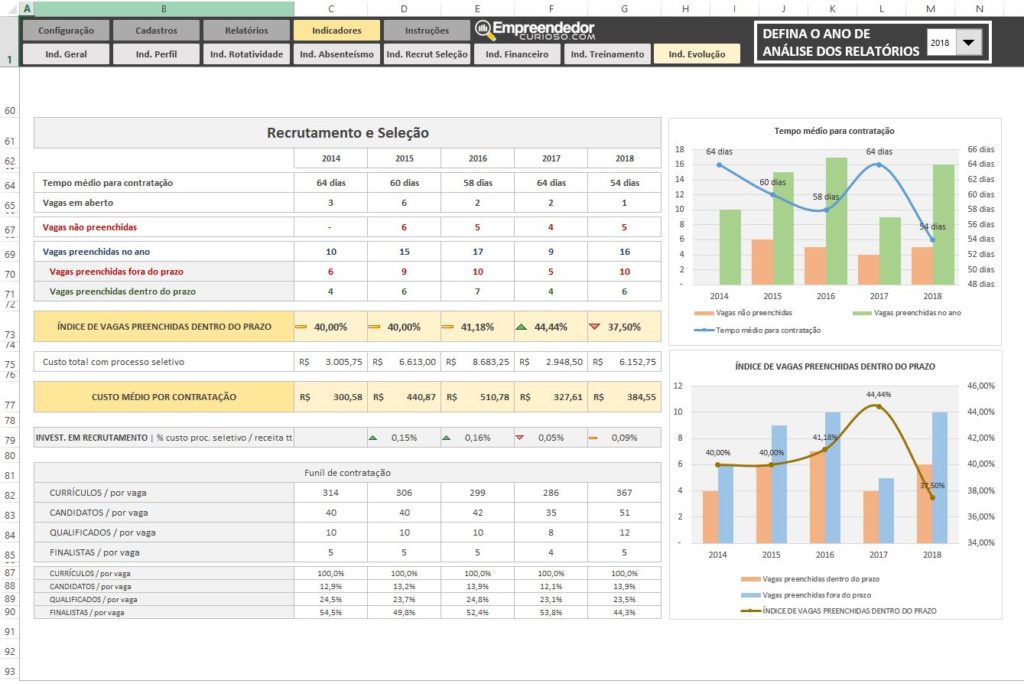Click red triangle icon next to 0,05%

[x=521, y=438]
